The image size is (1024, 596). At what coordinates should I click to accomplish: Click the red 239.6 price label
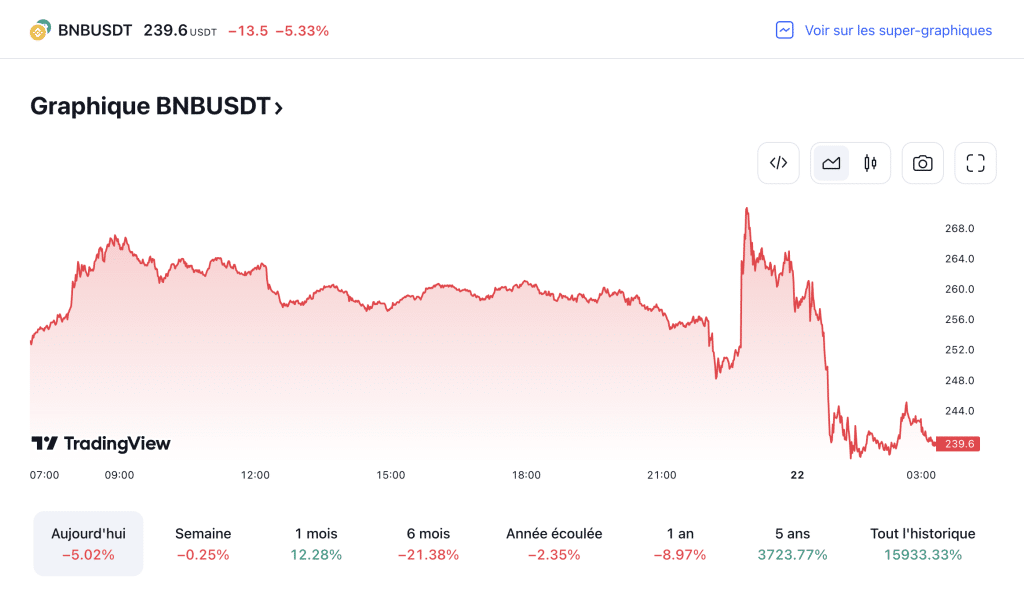tap(959, 444)
